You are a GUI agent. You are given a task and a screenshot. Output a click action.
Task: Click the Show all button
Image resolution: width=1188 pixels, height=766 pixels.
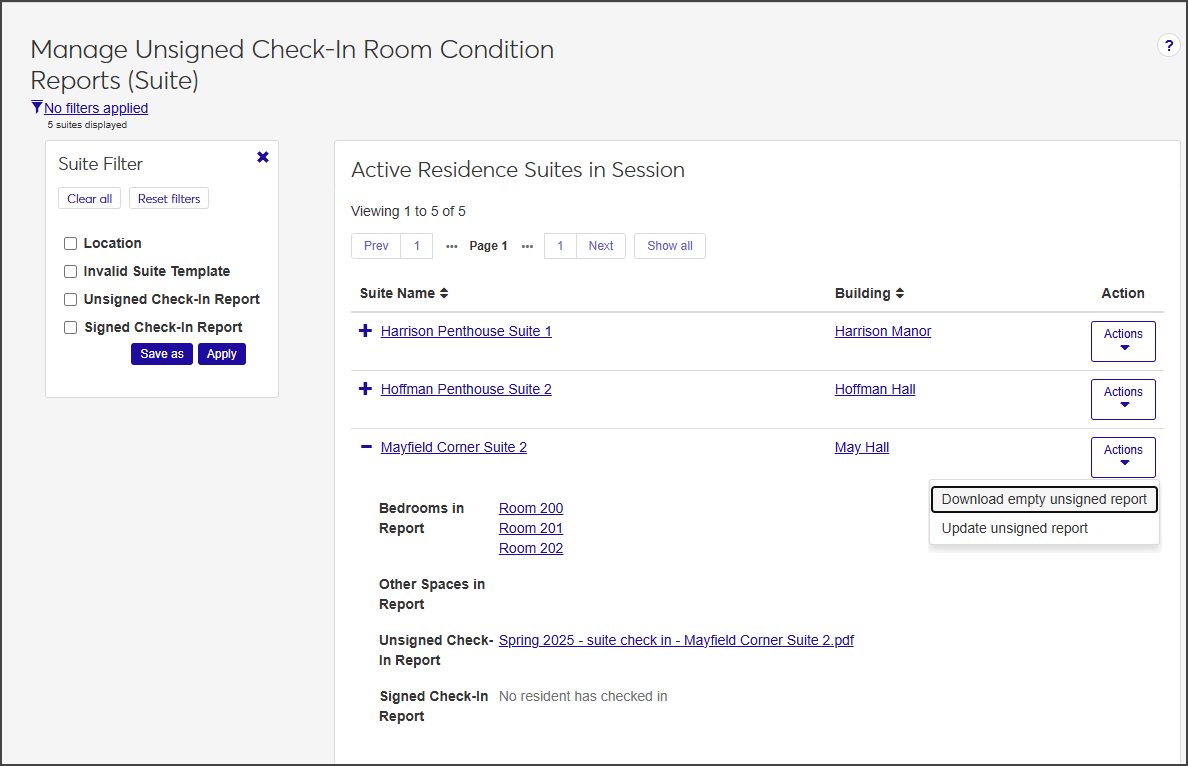click(669, 246)
